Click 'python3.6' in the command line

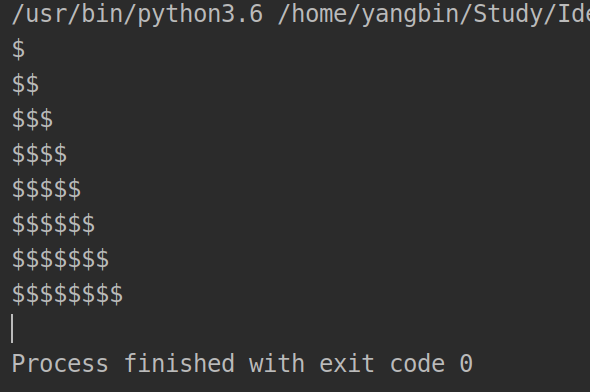click(x=201, y=15)
